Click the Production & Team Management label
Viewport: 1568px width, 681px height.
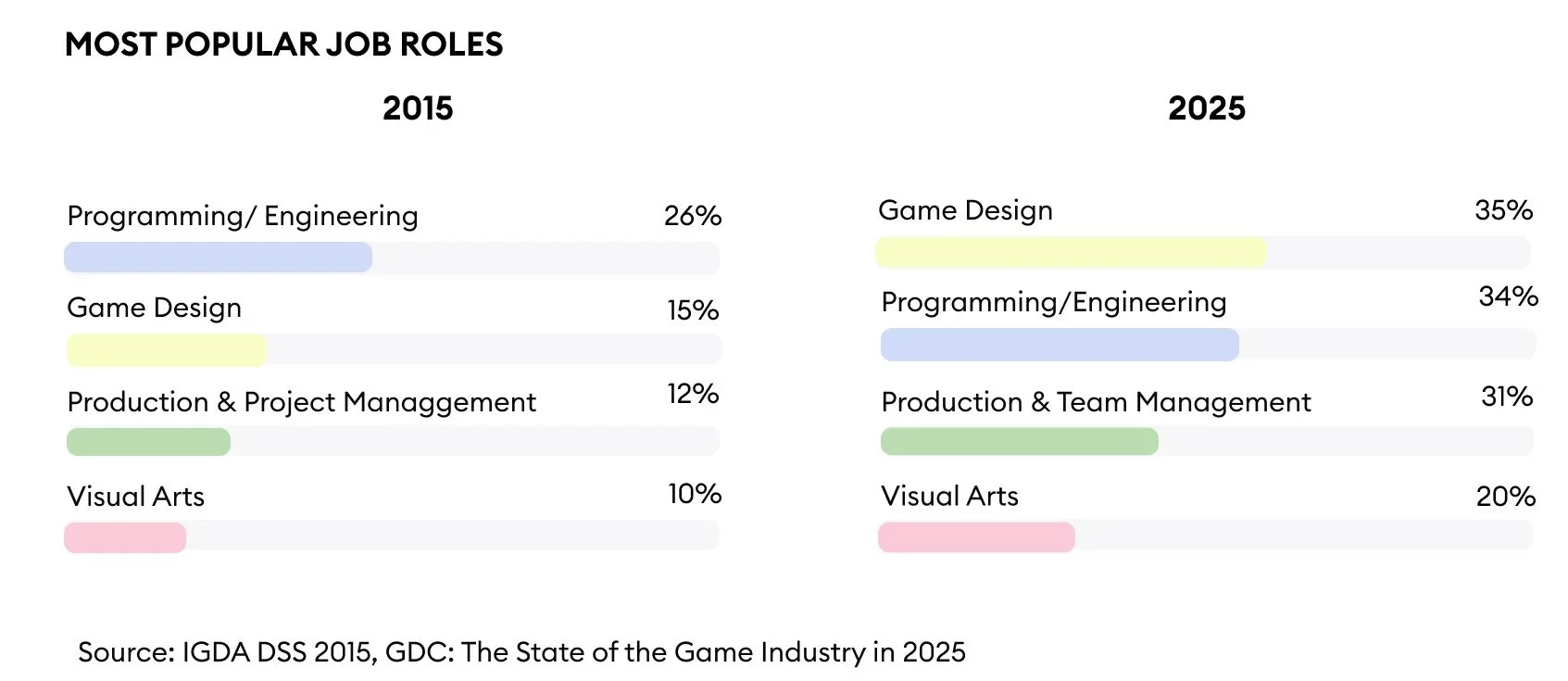[x=1096, y=402]
